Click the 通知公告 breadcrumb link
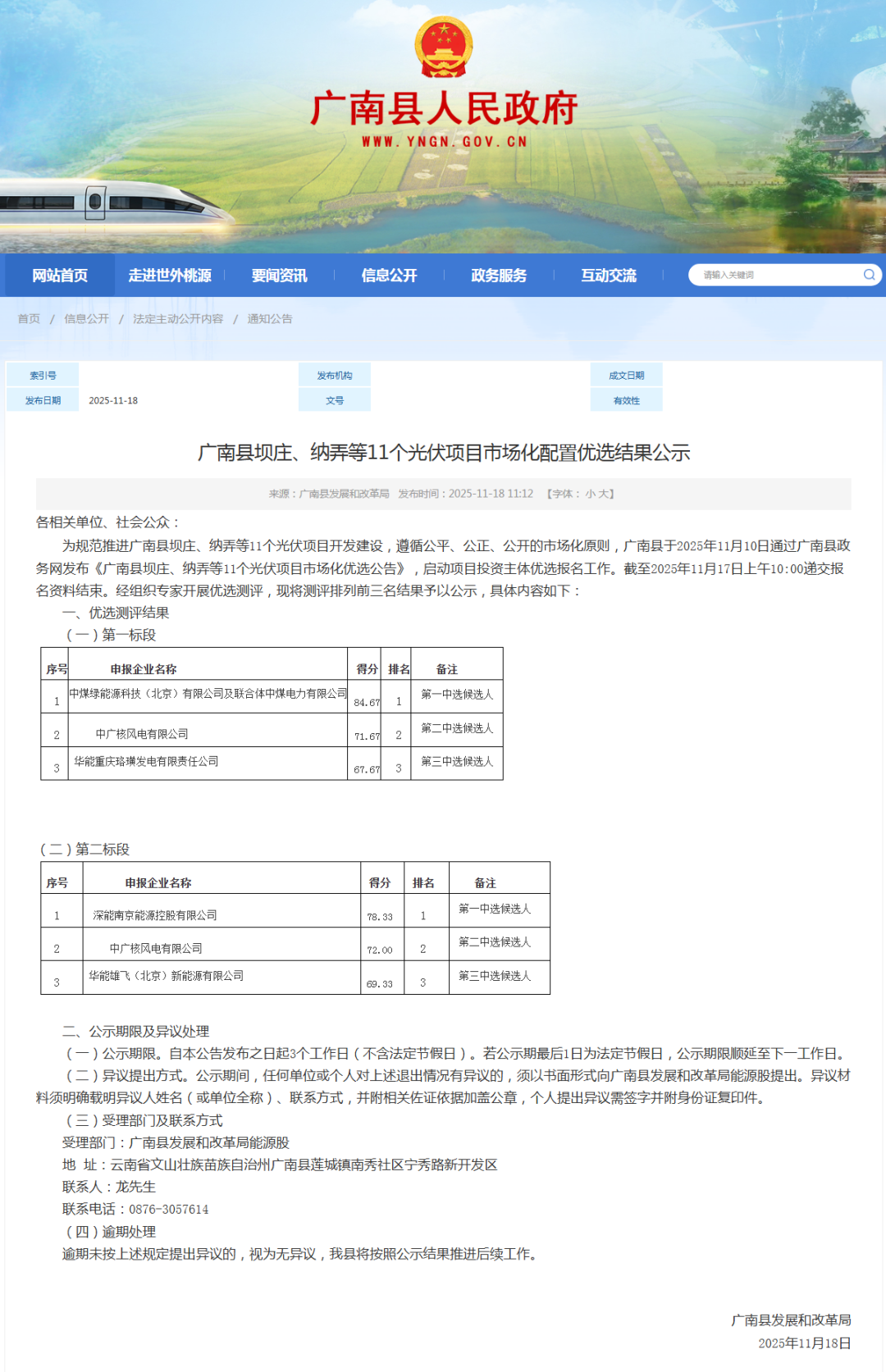The height and width of the screenshot is (1372, 886). pyautogui.click(x=270, y=319)
